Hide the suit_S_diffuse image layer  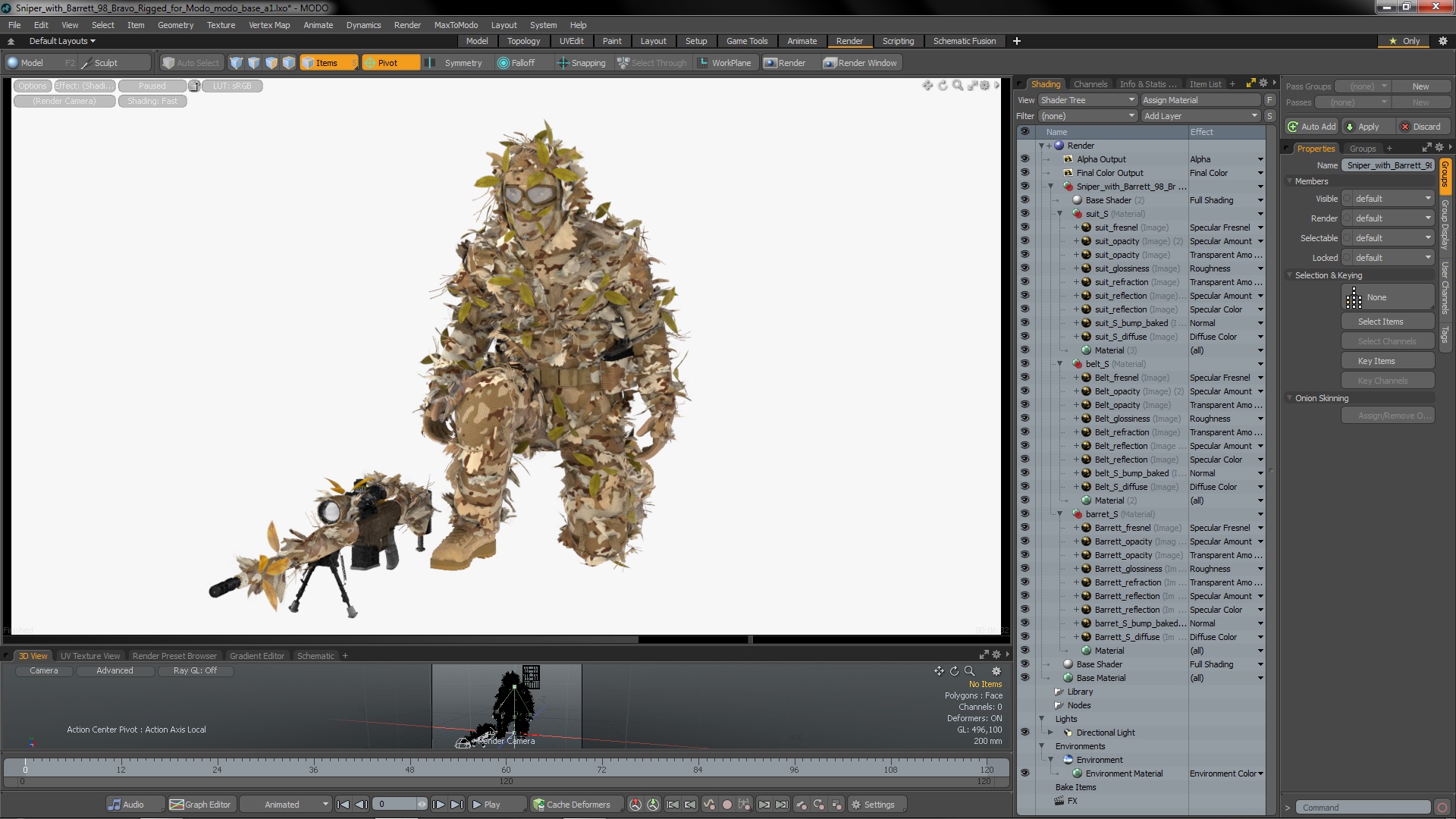[x=1025, y=337]
